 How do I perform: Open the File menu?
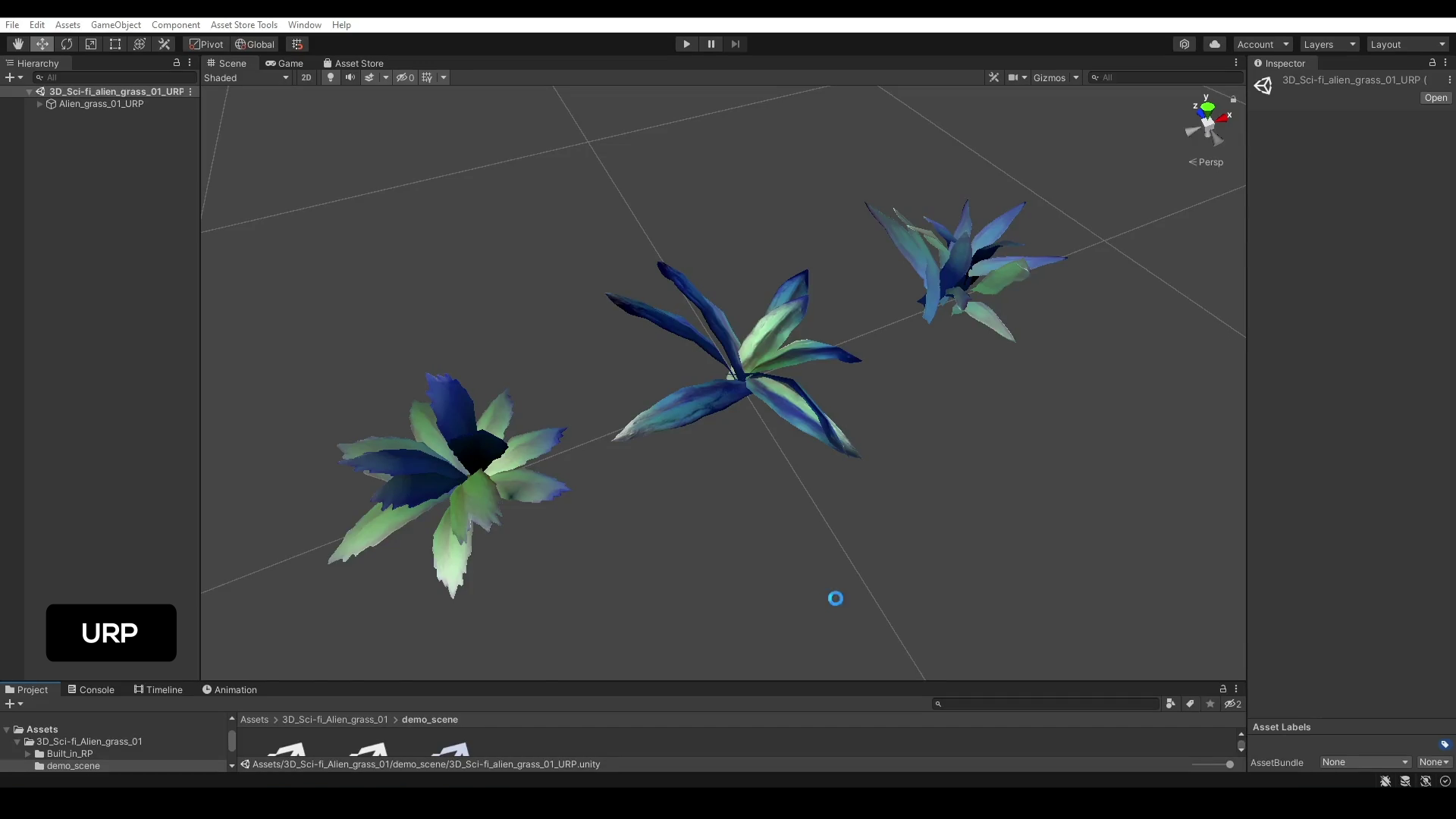coord(12,24)
